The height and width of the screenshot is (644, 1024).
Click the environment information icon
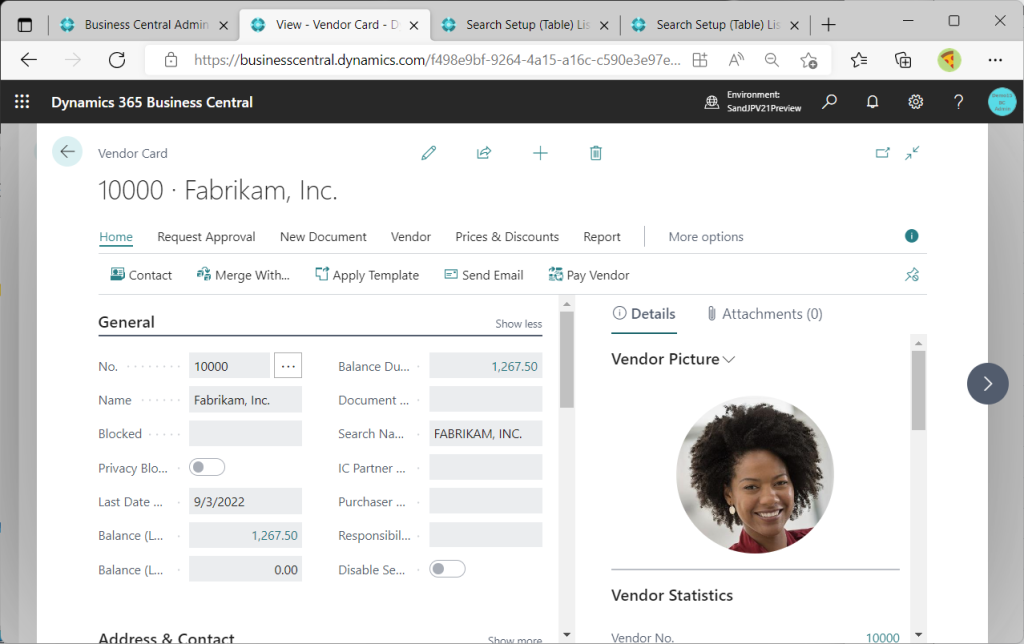pos(712,102)
